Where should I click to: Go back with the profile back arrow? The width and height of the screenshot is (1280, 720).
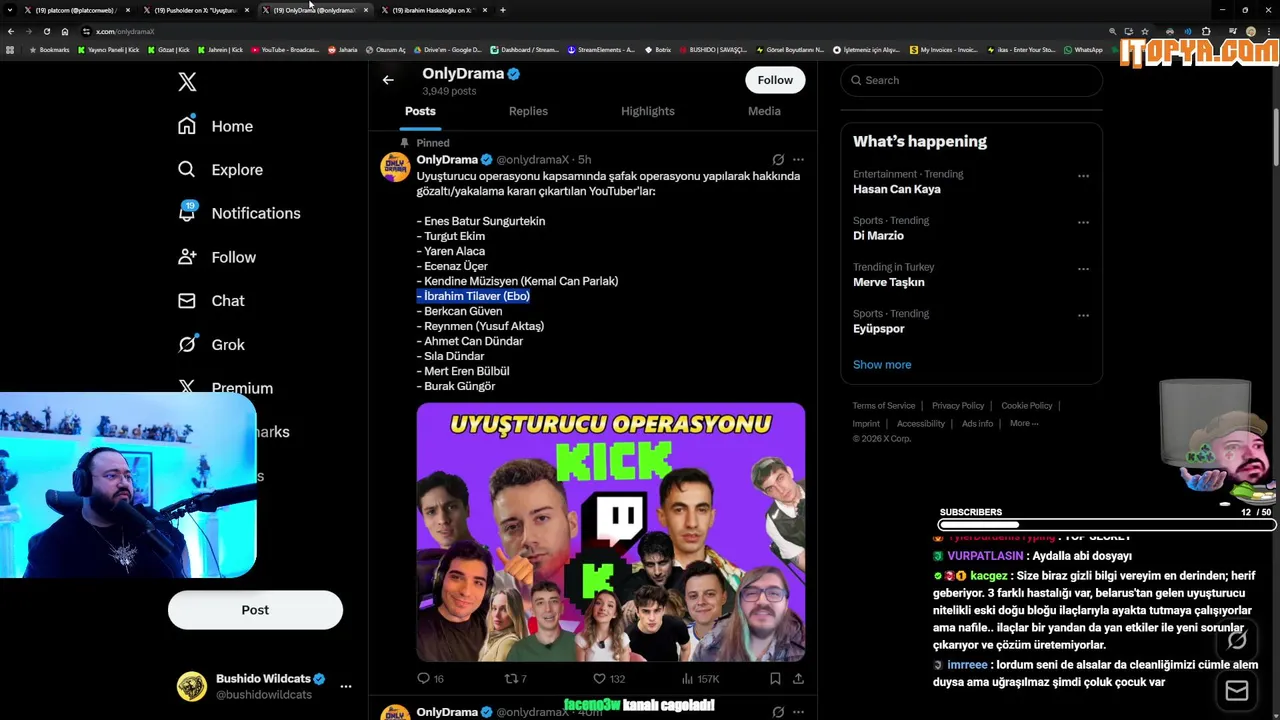[388, 80]
